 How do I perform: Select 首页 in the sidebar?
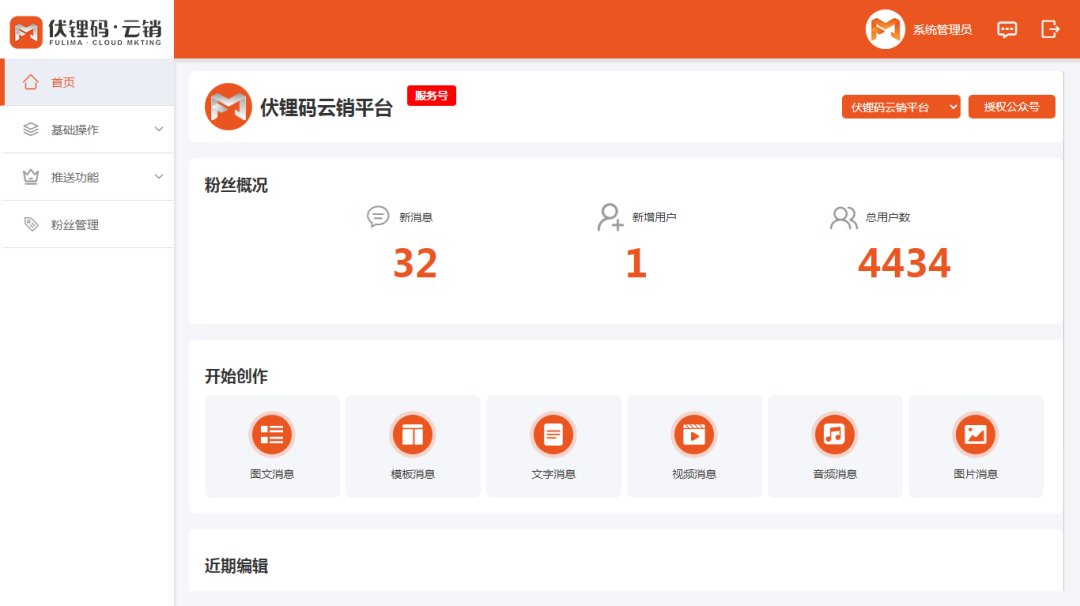point(88,82)
